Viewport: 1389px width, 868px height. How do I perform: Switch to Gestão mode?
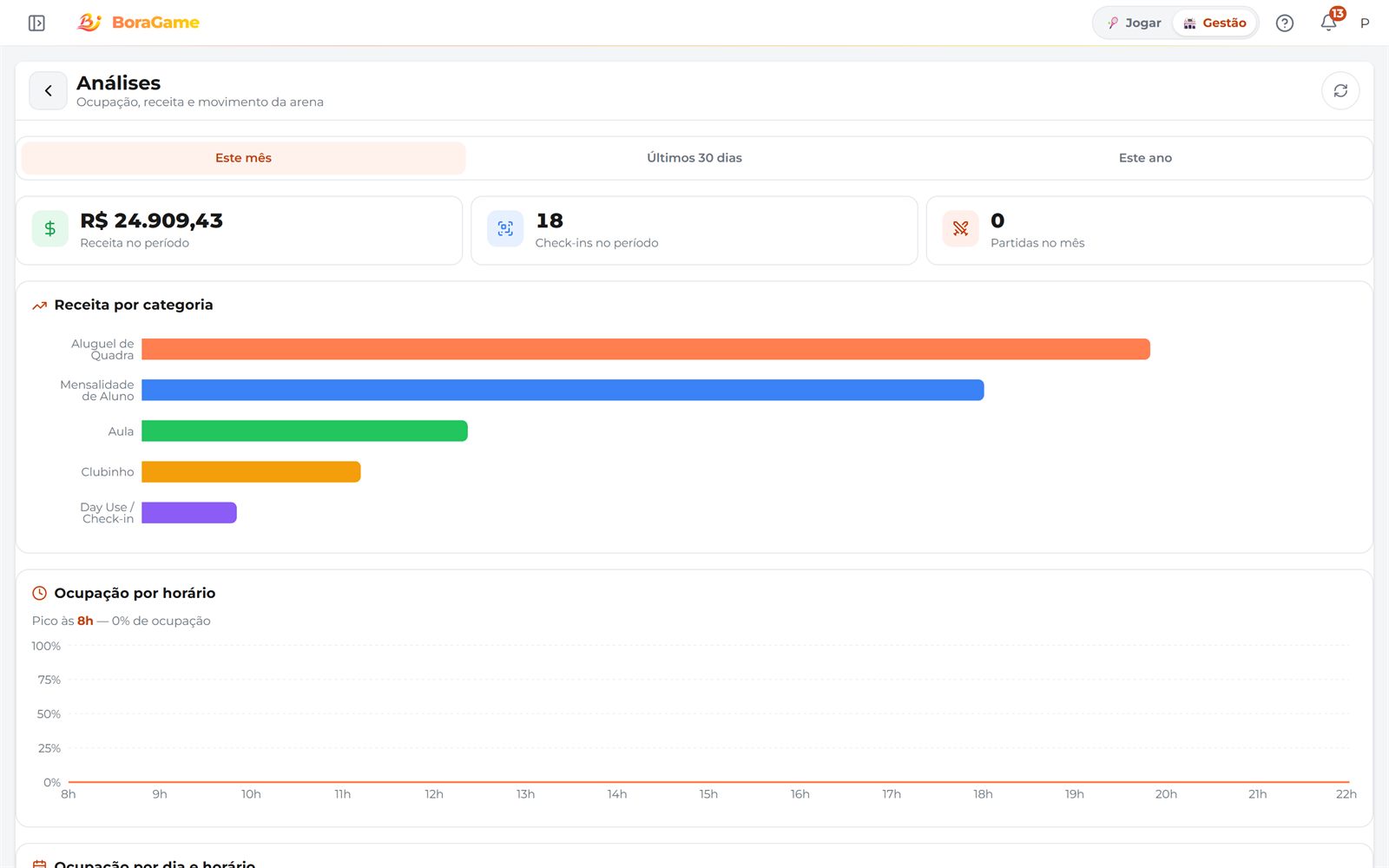click(x=1215, y=23)
